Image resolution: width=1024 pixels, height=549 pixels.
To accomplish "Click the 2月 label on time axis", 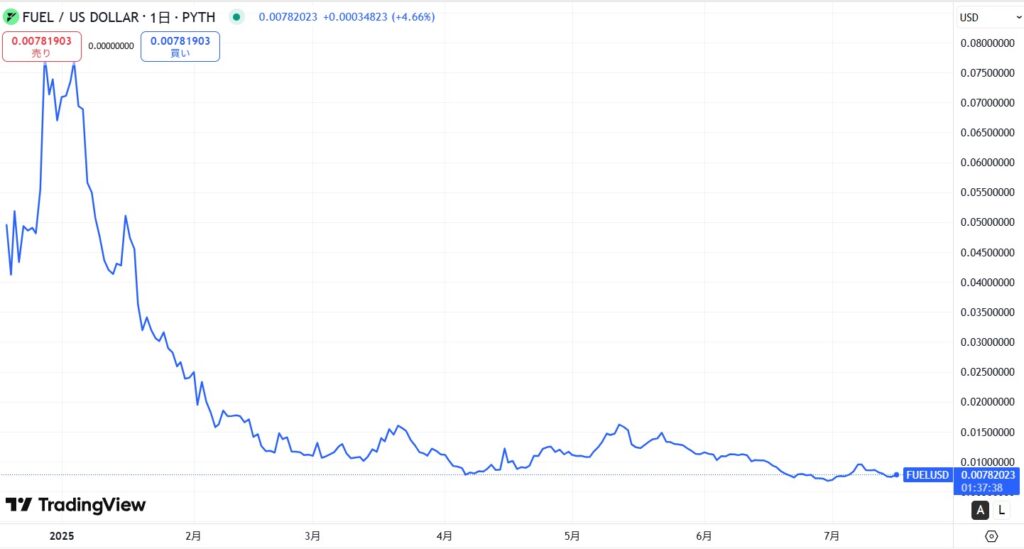I will click(x=193, y=536).
